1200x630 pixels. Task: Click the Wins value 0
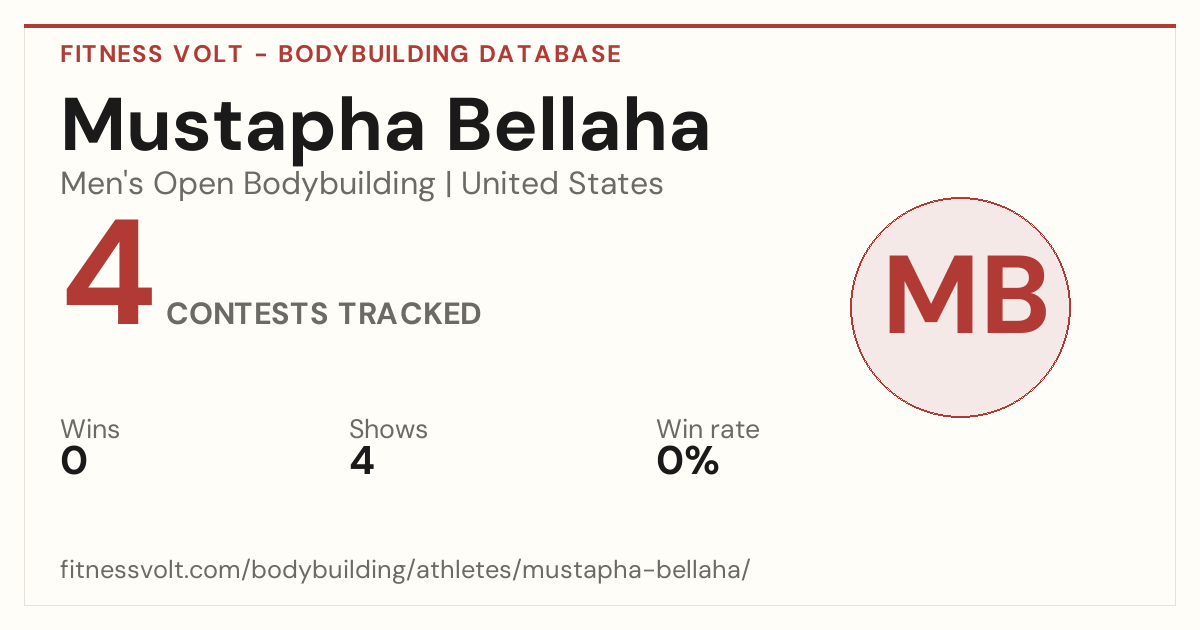coord(74,461)
